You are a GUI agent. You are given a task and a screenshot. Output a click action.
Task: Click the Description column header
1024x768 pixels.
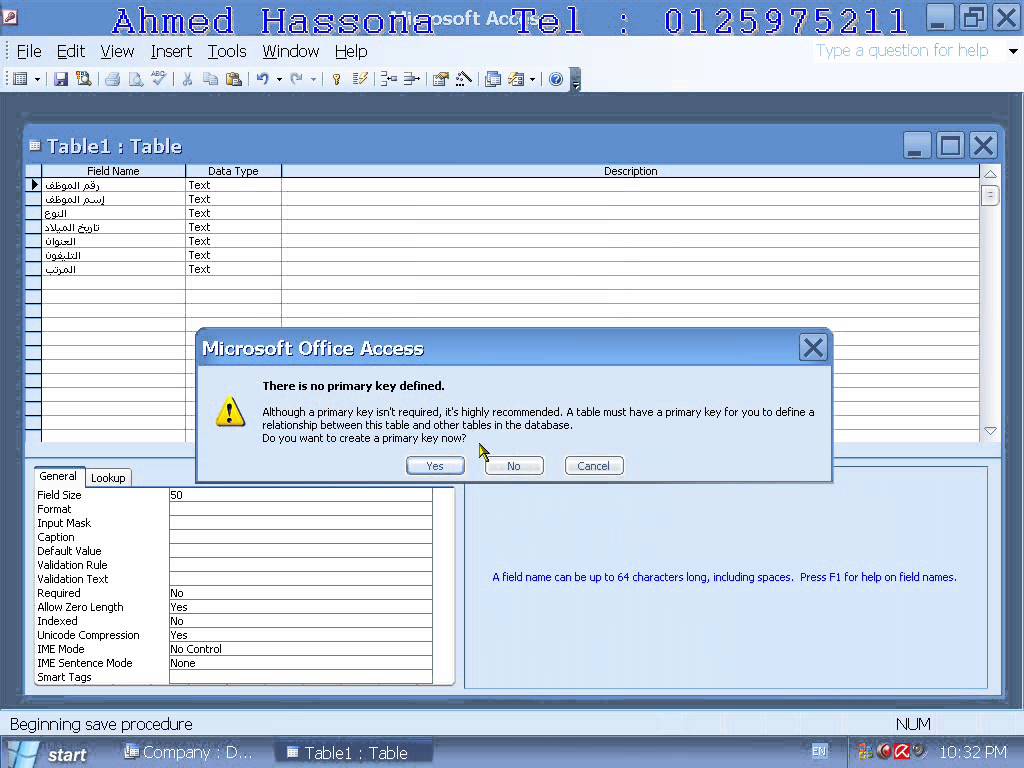(630, 171)
